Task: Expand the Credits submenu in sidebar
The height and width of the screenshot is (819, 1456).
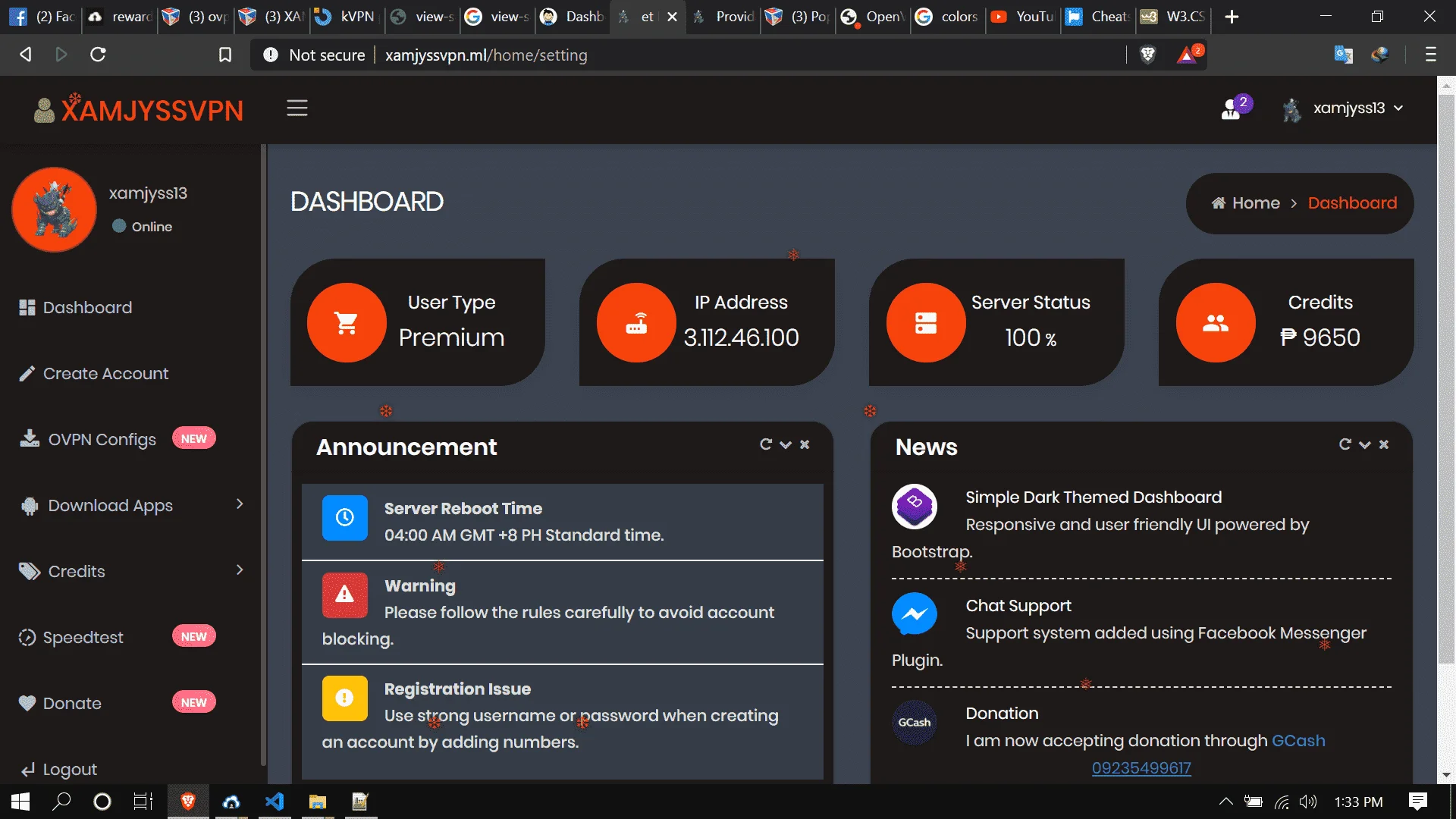Action: click(x=132, y=571)
